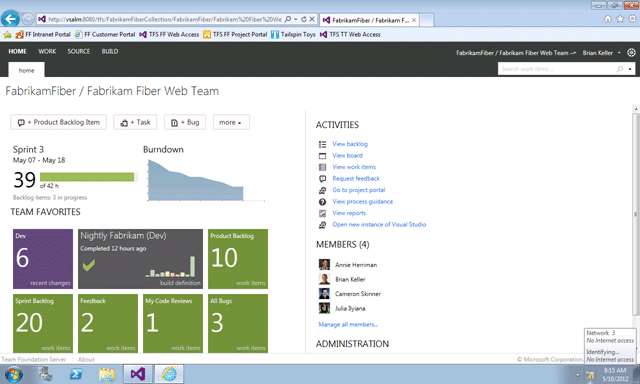Open the browser tools gear icon
Viewport: 640px width, 384px height.
632,19
